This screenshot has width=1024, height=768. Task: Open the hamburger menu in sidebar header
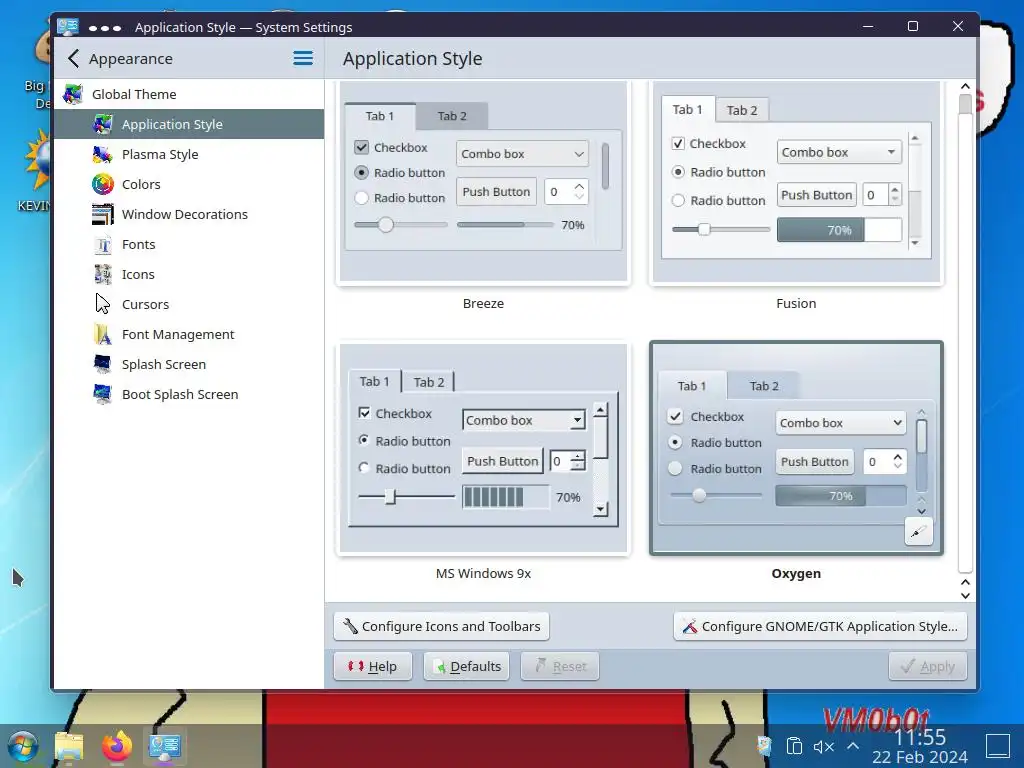[302, 58]
